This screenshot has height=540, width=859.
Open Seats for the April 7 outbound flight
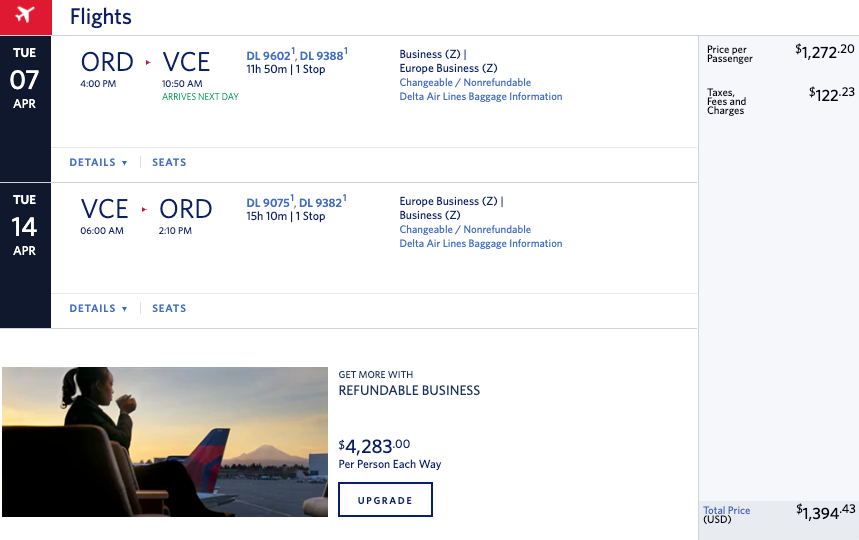coord(169,162)
